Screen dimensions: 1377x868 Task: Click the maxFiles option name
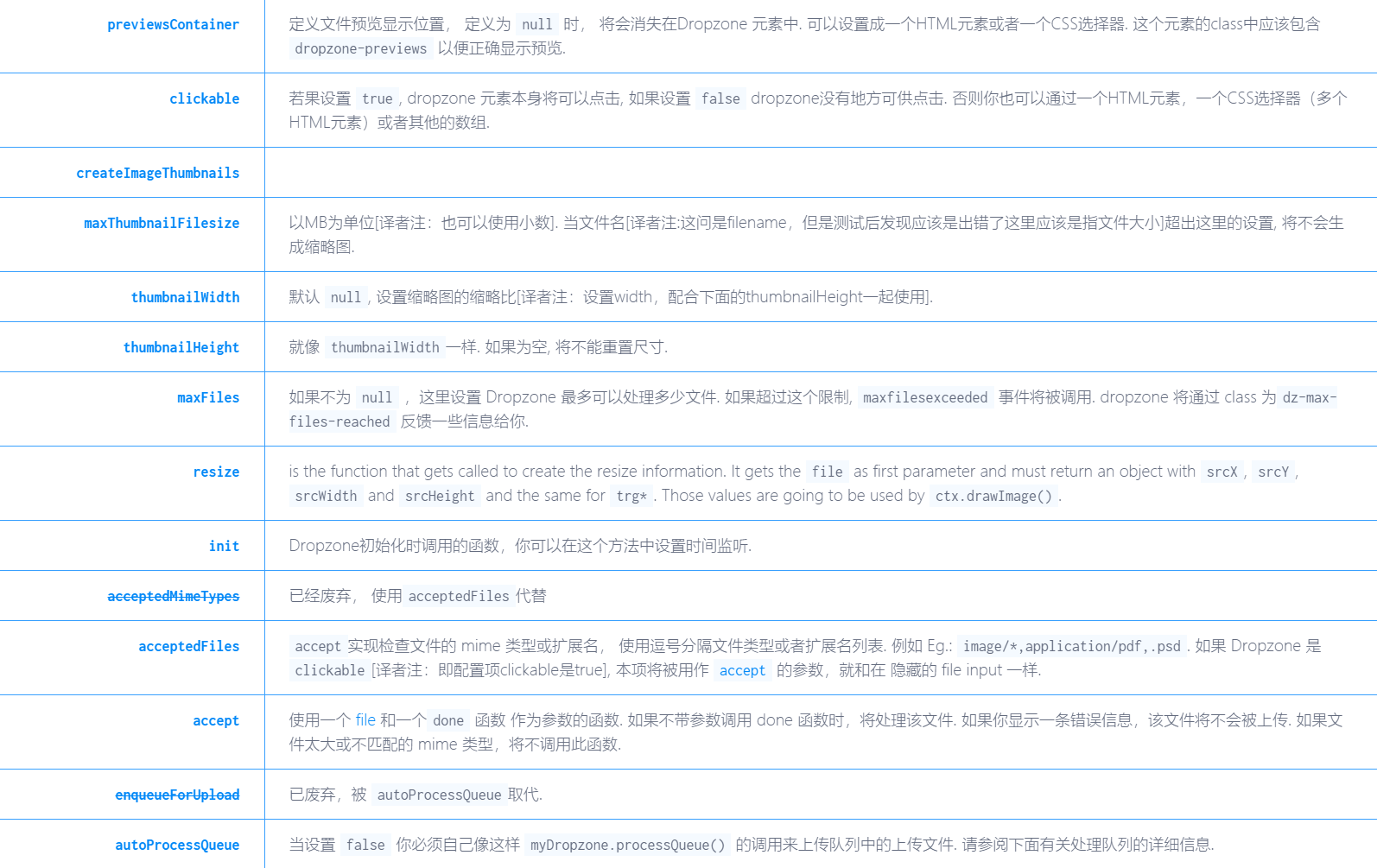tap(208, 398)
